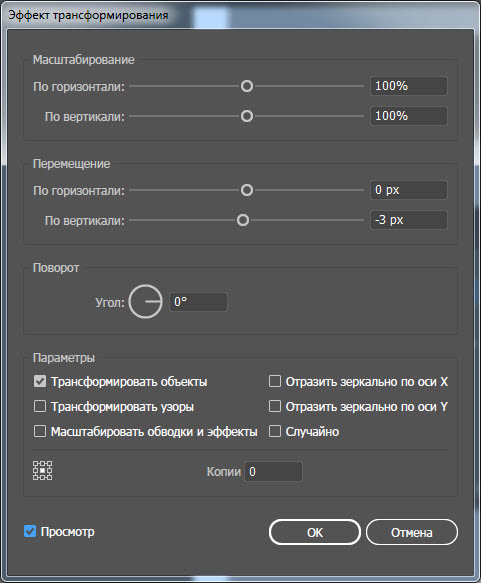Check Отразить зеркально по оси X
This screenshot has width=481, height=583.
click(x=275, y=381)
